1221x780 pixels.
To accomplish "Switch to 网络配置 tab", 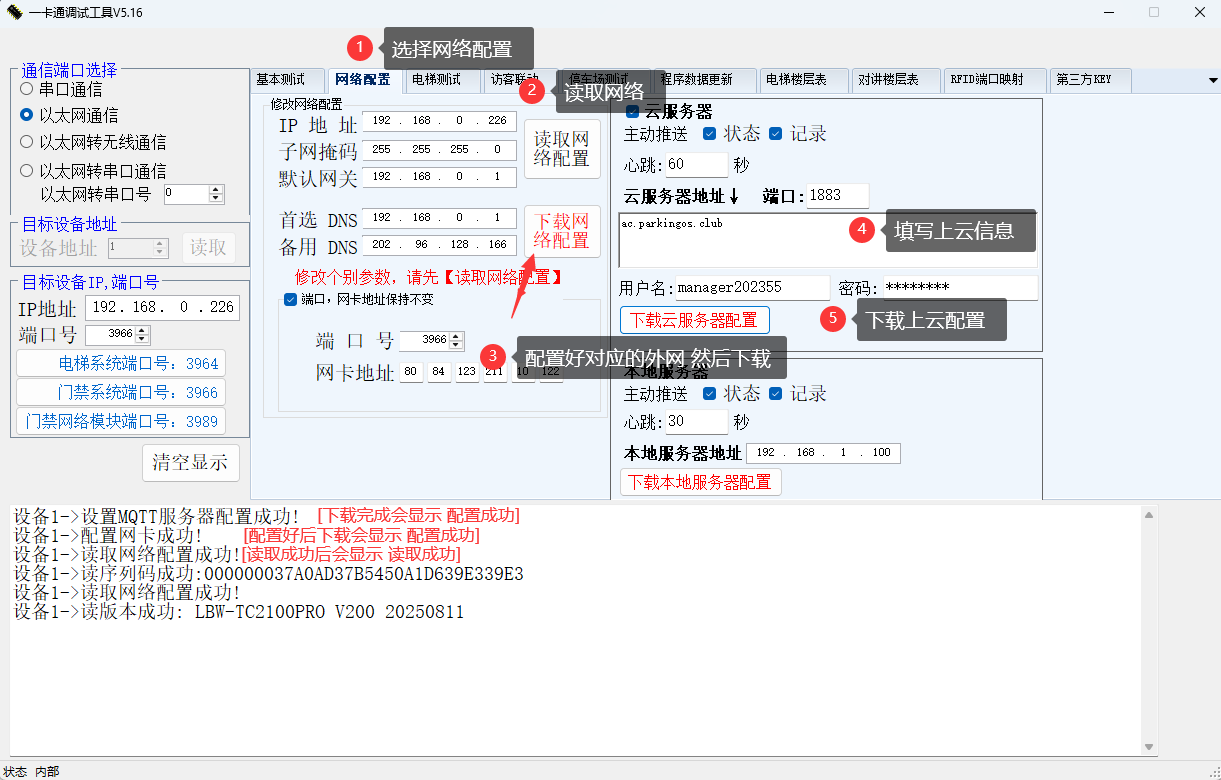I will [x=363, y=79].
